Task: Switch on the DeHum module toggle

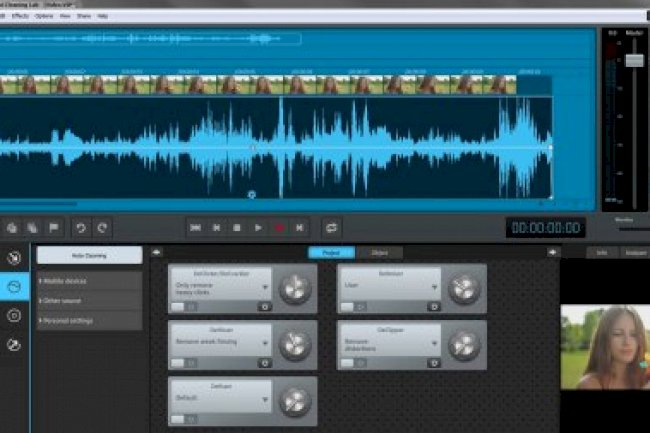Action: coord(184,418)
